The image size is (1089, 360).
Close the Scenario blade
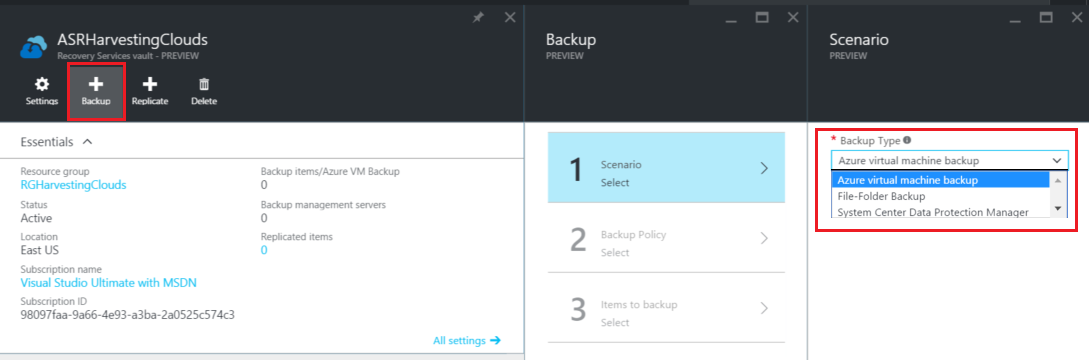click(x=1076, y=17)
